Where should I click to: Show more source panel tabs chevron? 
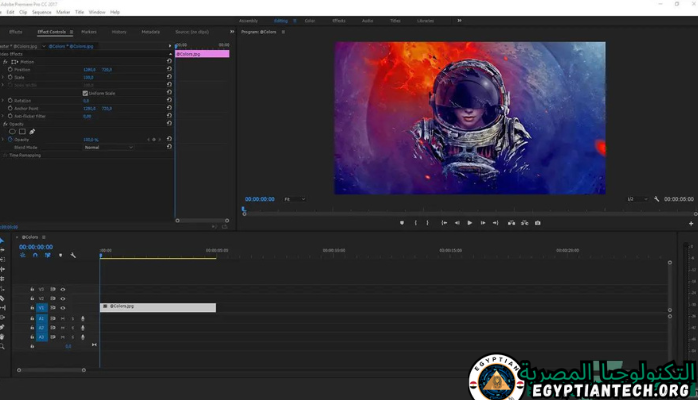(232, 32)
